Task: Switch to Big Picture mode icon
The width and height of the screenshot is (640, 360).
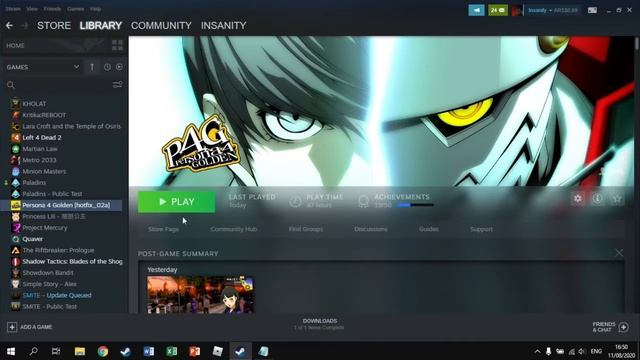Action: coord(592,10)
